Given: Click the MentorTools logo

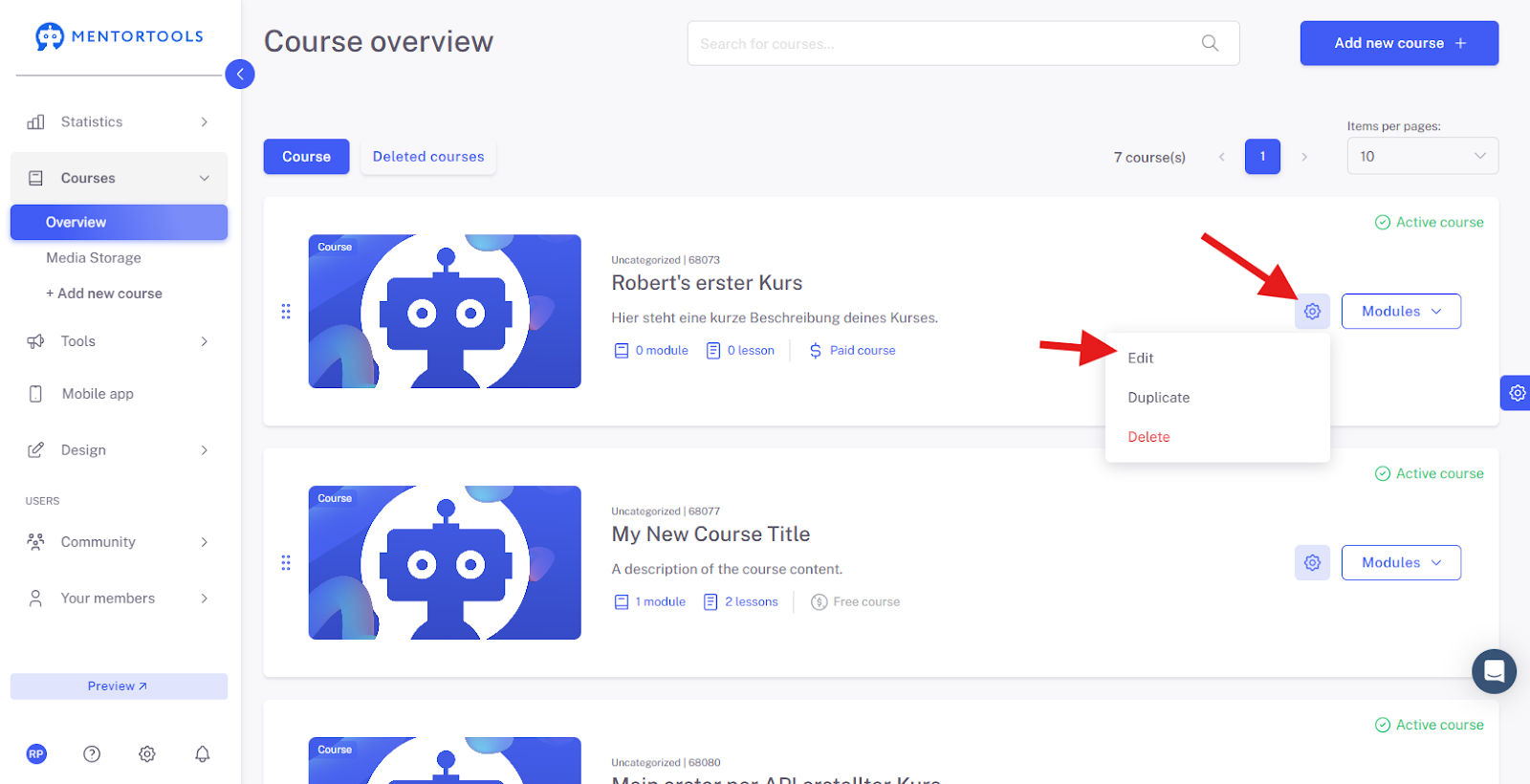Looking at the screenshot, I should coord(120,36).
